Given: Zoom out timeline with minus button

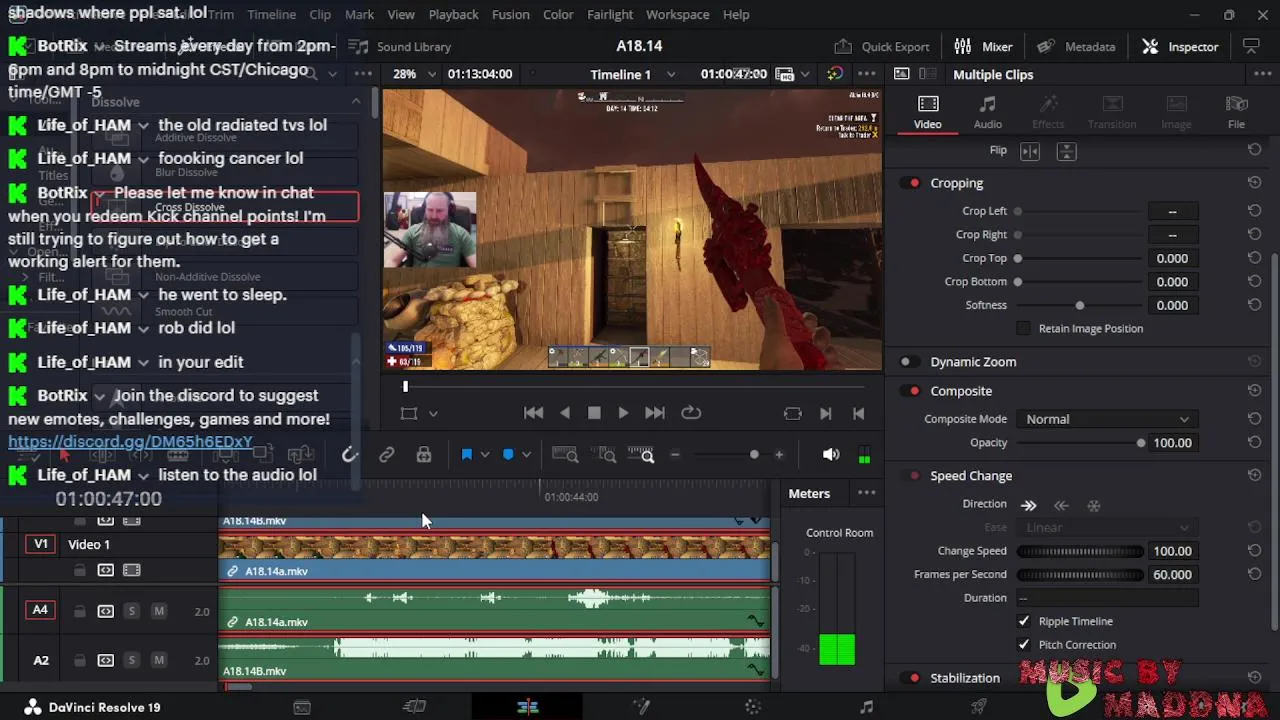Looking at the screenshot, I should [675, 455].
